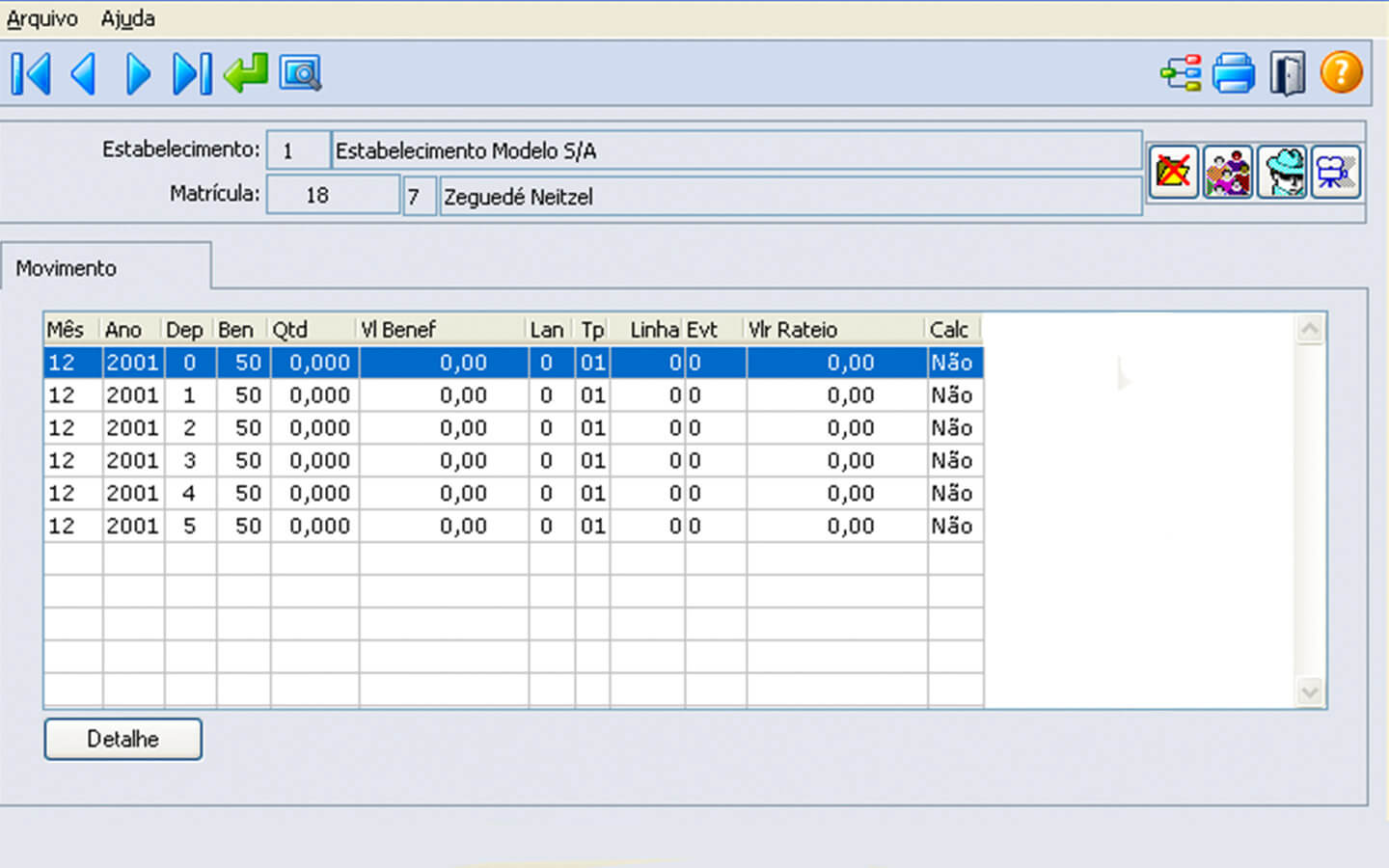Click the exit door icon

[1287, 73]
